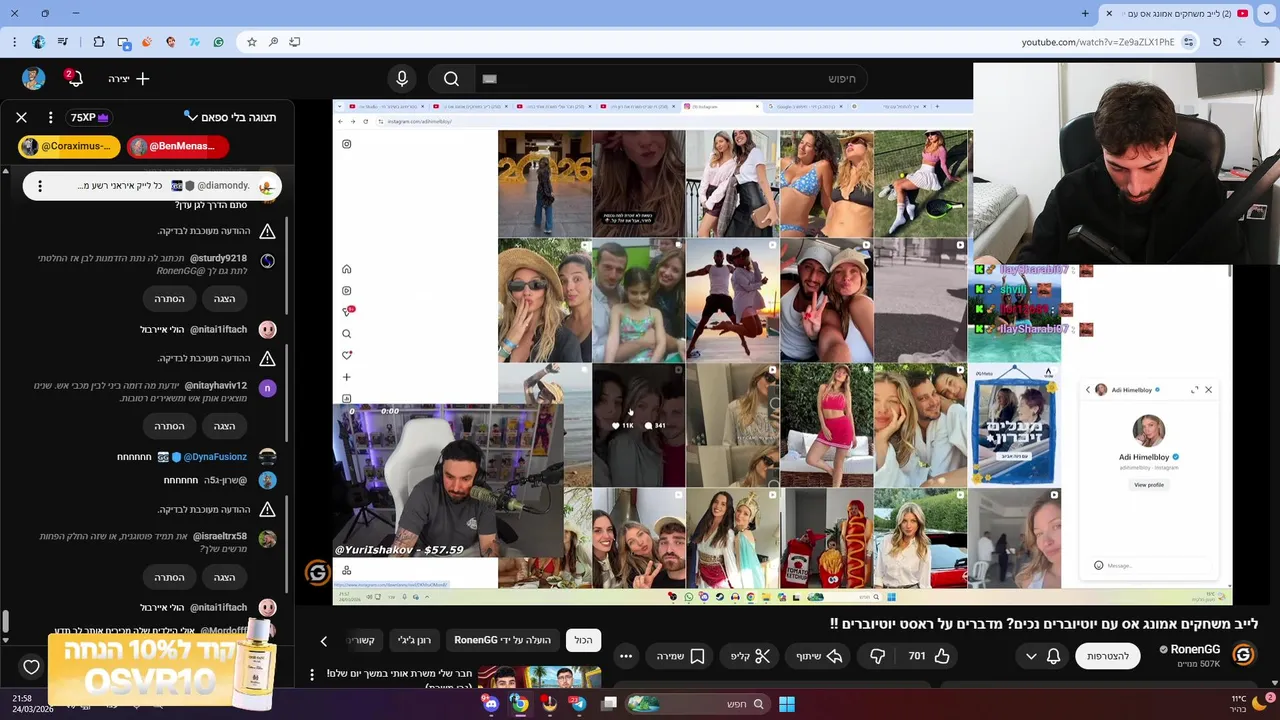
Task: Click the Grammarly extension icon
Action: point(218,42)
